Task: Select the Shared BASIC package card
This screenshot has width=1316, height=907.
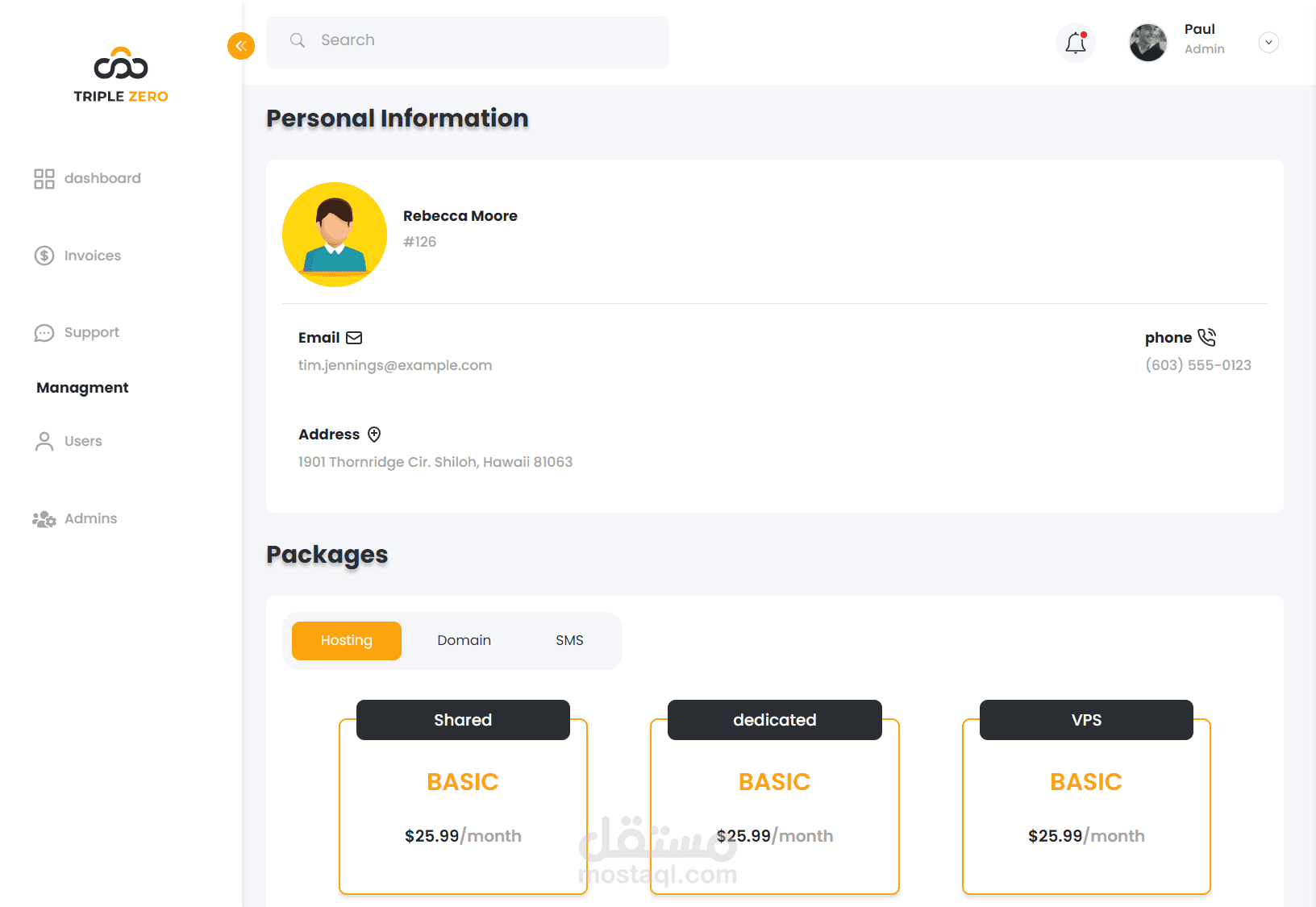Action: [x=463, y=806]
